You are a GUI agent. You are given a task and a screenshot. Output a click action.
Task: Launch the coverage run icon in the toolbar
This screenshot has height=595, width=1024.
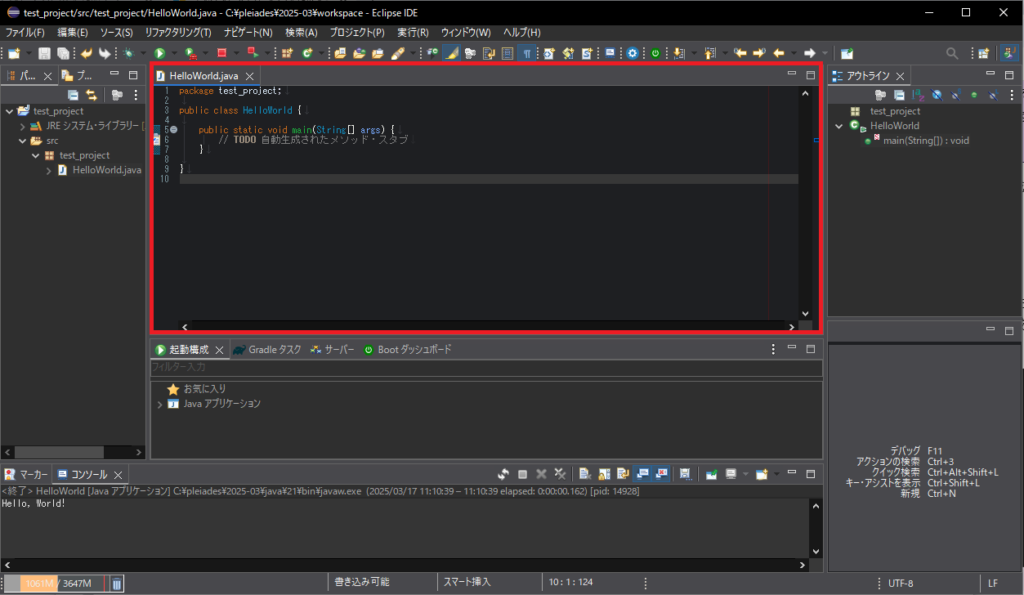[x=190, y=54]
